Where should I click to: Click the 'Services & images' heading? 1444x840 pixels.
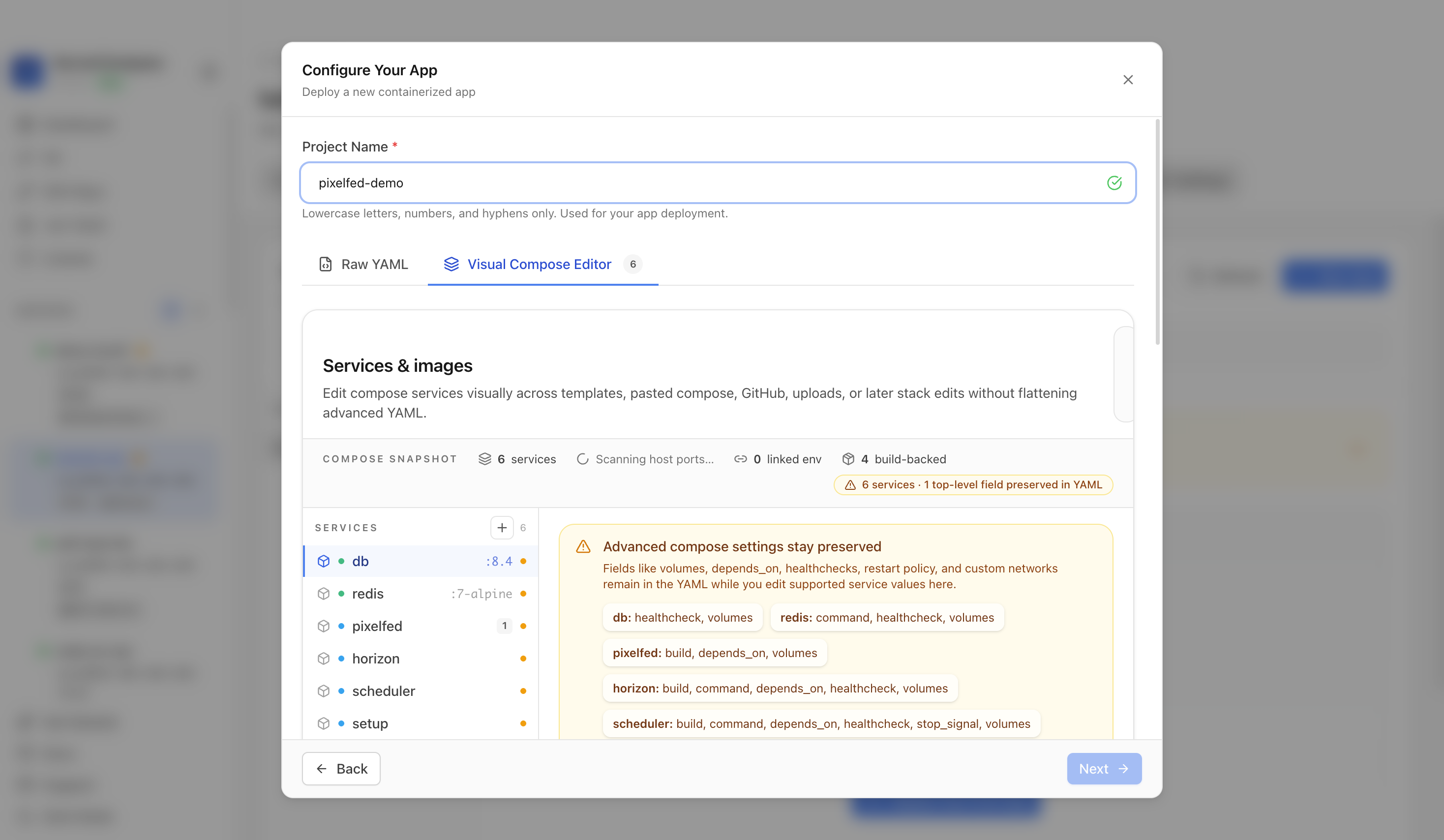pos(397,365)
